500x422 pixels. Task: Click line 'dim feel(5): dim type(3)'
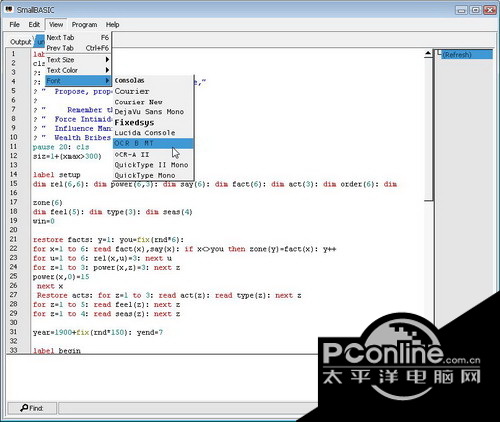tap(113, 212)
